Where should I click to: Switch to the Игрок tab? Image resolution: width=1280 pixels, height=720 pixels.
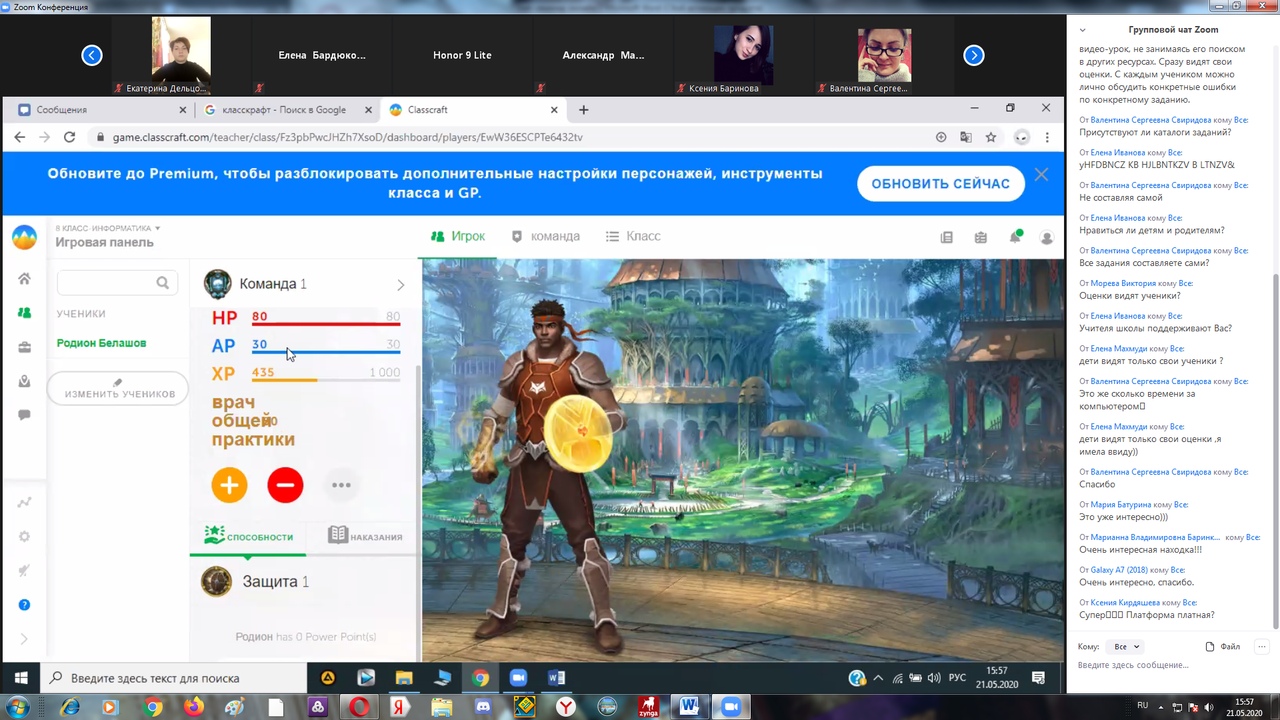click(x=458, y=237)
